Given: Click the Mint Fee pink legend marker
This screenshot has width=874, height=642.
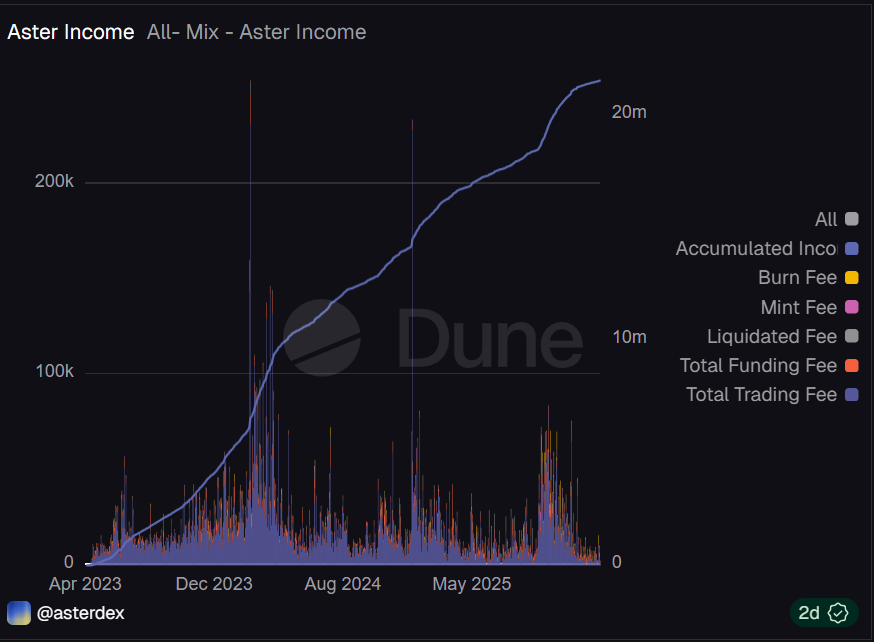Looking at the screenshot, I should [852, 307].
